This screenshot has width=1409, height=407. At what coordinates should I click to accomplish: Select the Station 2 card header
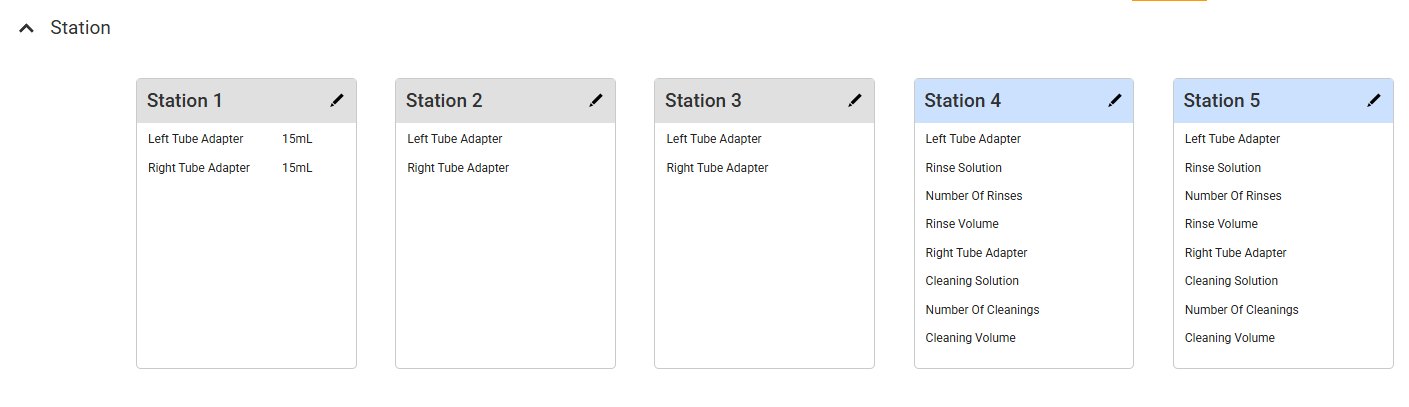[490, 101]
